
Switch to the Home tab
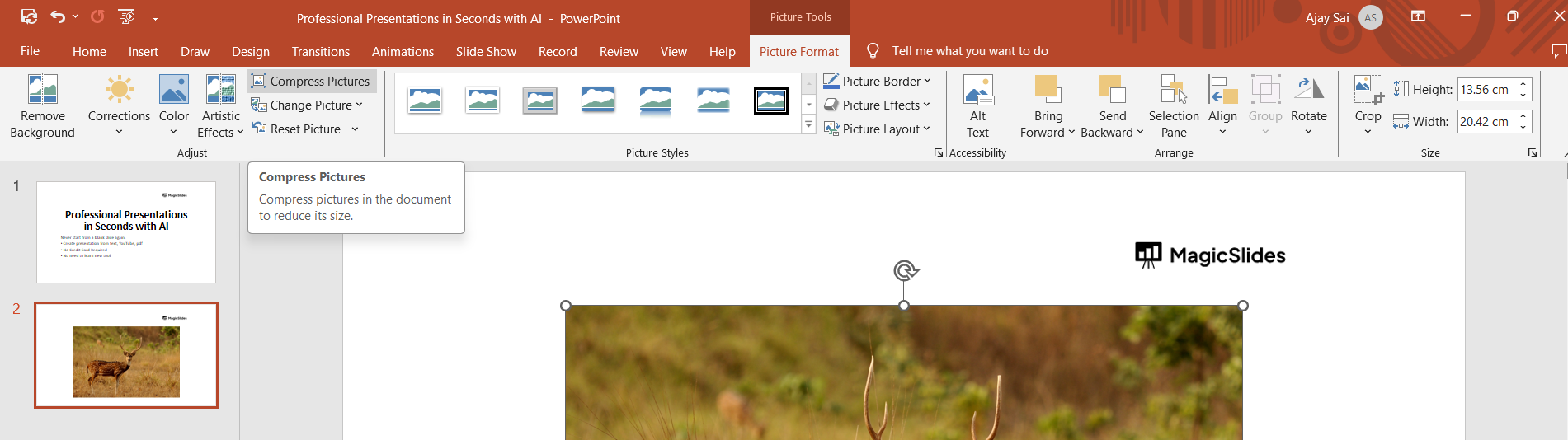click(89, 51)
